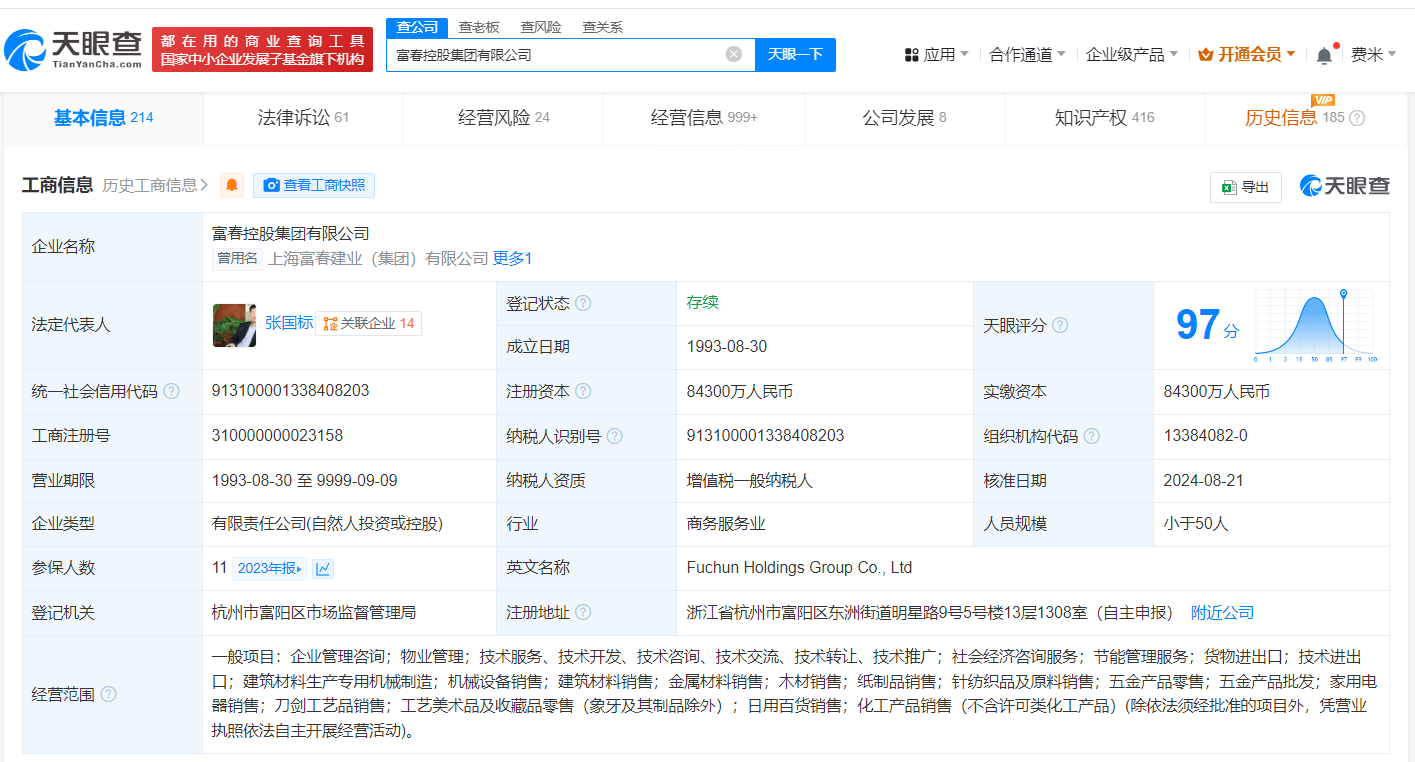Screen dimensions: 1415x762
Task: Click the 应用 grid icon
Action: pos(911,54)
